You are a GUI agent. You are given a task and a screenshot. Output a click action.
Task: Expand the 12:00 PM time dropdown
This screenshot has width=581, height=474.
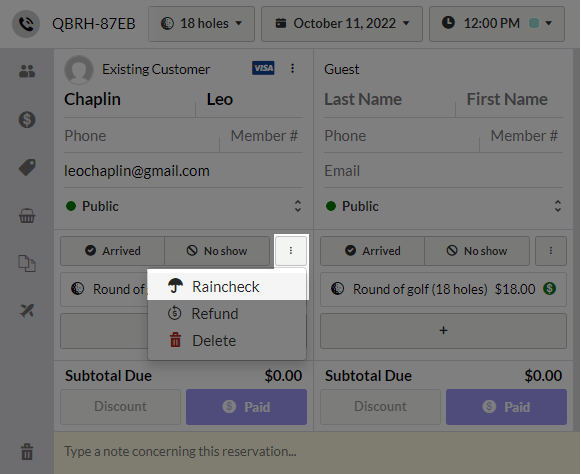pyautogui.click(x=497, y=24)
